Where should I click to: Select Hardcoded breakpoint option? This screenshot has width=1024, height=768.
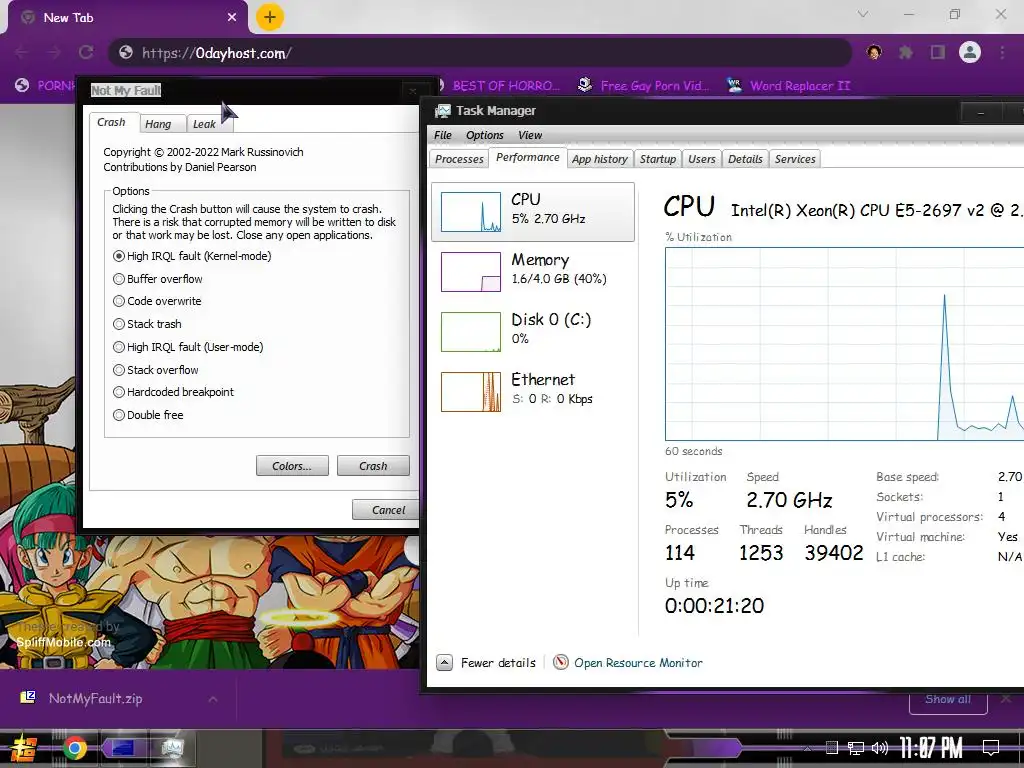click(173, 392)
